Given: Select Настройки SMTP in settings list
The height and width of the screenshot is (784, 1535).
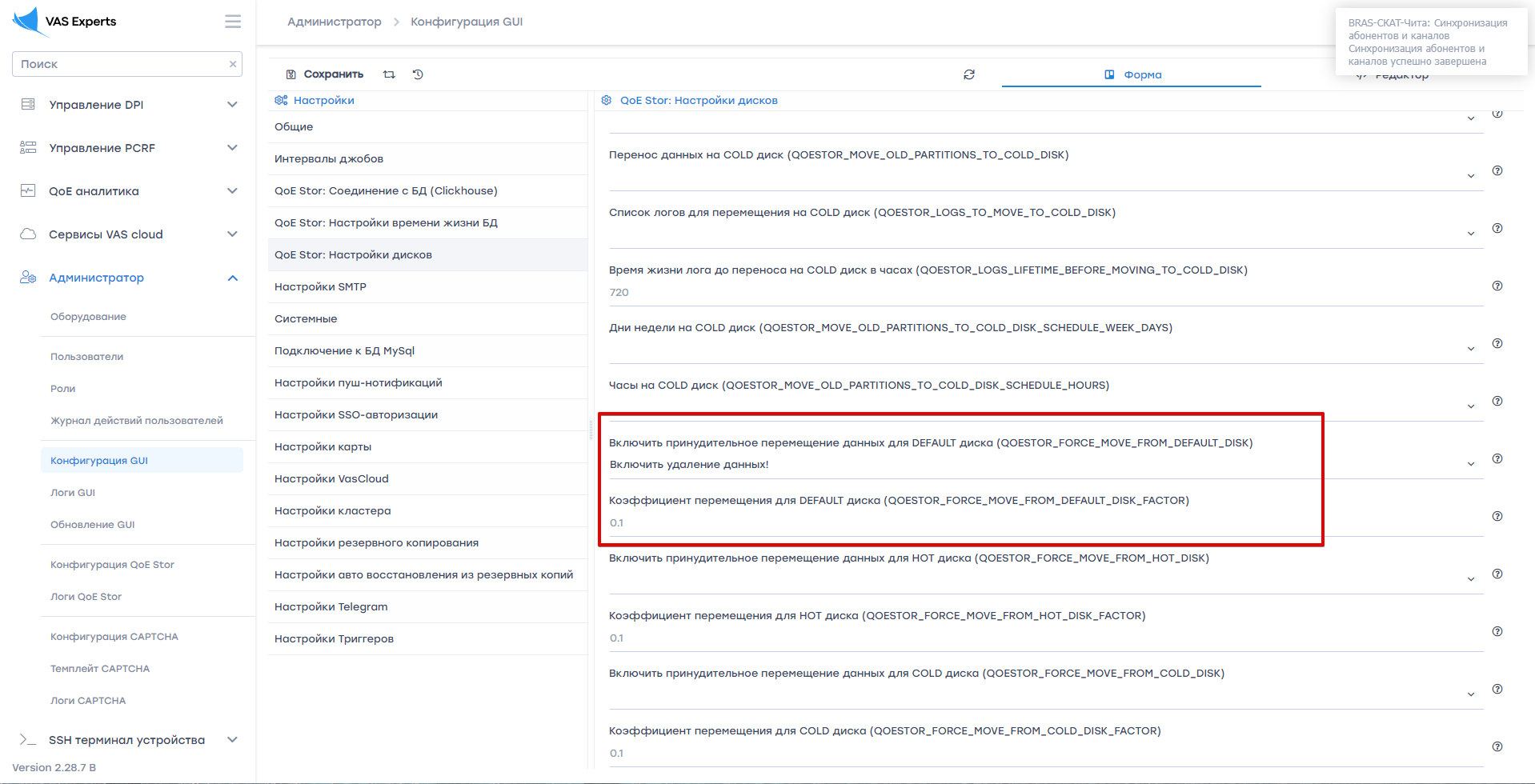Looking at the screenshot, I should coord(320,286).
